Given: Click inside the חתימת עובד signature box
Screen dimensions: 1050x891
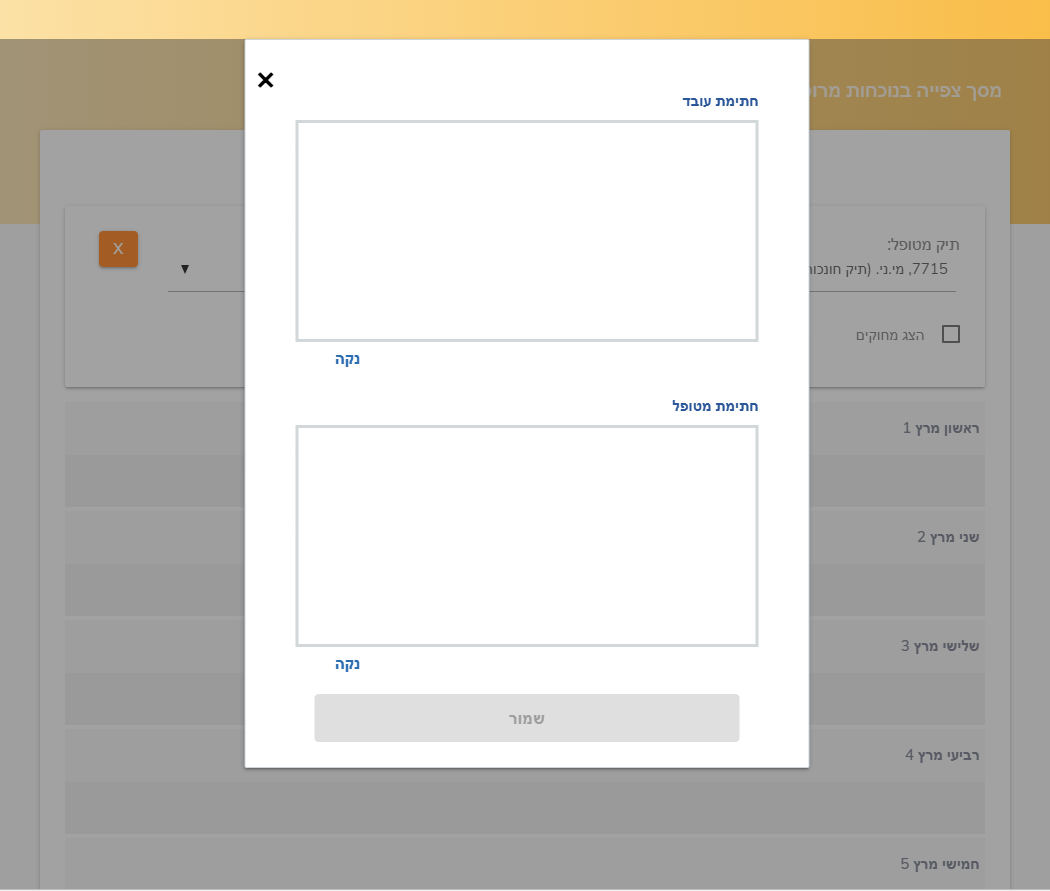Looking at the screenshot, I should pyautogui.click(x=526, y=231).
